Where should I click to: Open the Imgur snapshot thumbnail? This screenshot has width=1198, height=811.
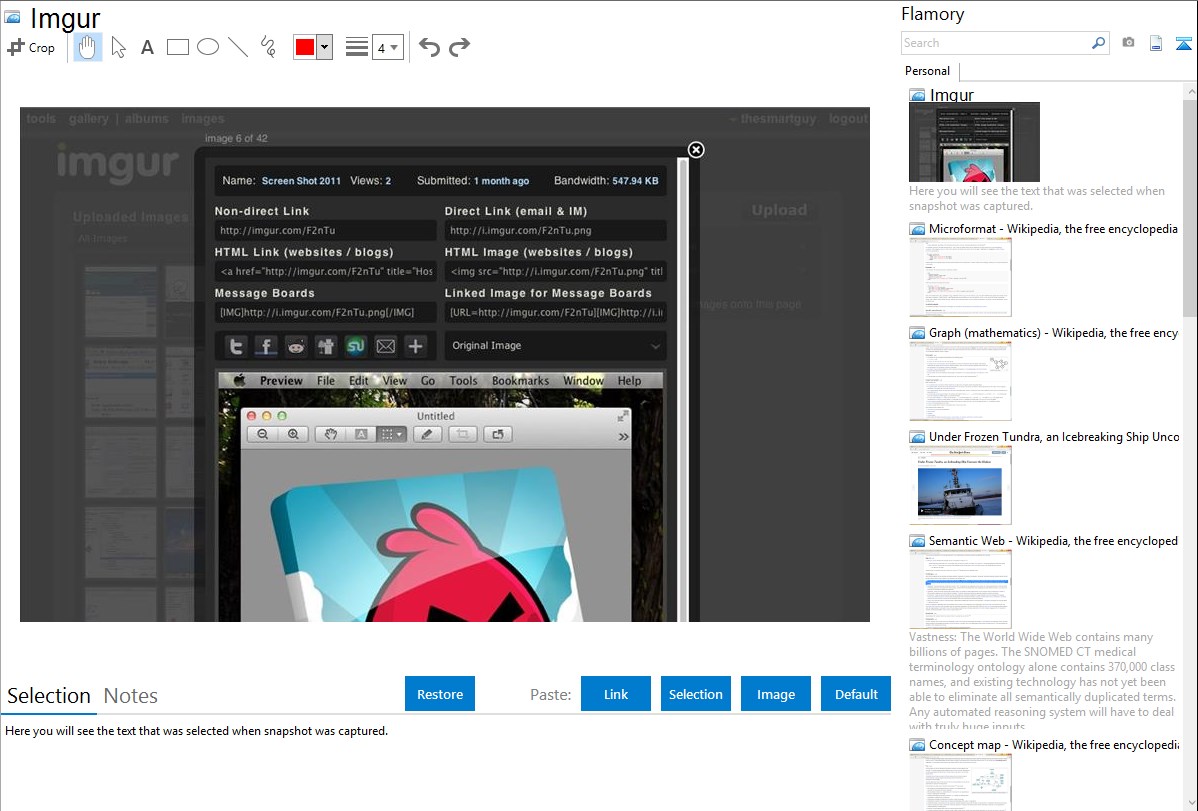(x=974, y=142)
